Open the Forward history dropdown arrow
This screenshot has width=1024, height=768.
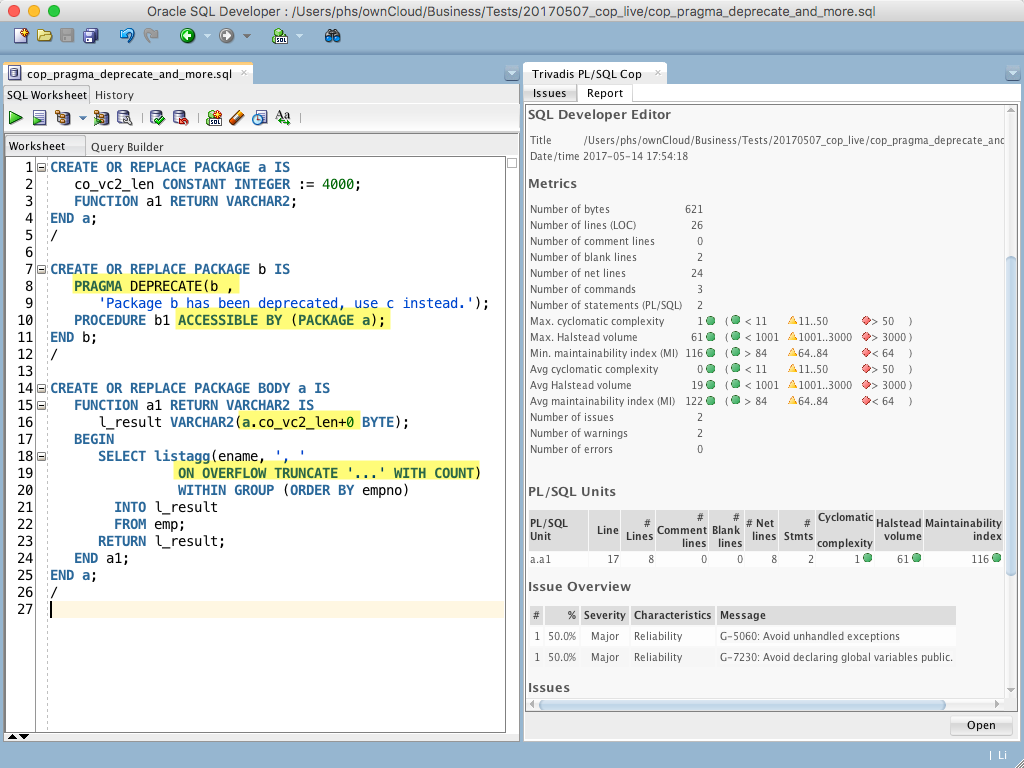247,36
